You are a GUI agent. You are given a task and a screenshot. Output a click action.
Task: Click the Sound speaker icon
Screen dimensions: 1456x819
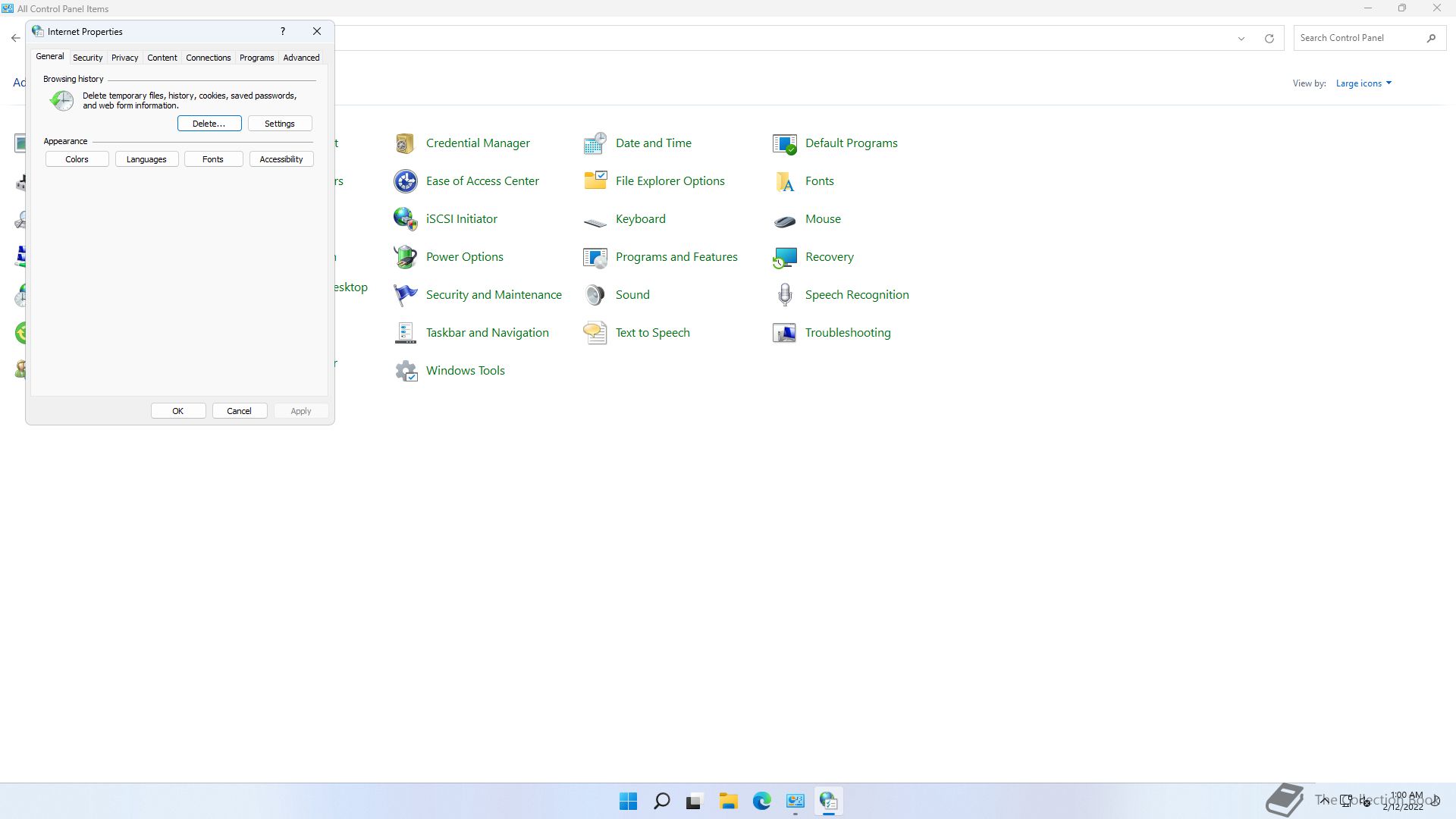595,295
